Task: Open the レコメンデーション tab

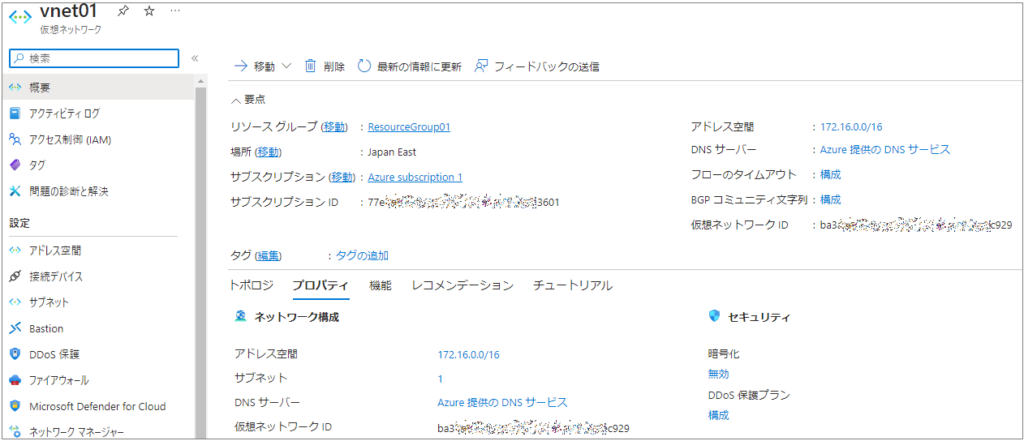Action: pos(462,286)
